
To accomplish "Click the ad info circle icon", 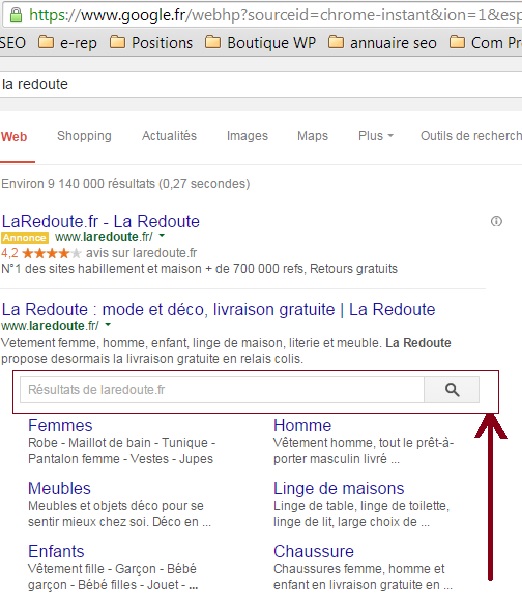I will [496, 221].
